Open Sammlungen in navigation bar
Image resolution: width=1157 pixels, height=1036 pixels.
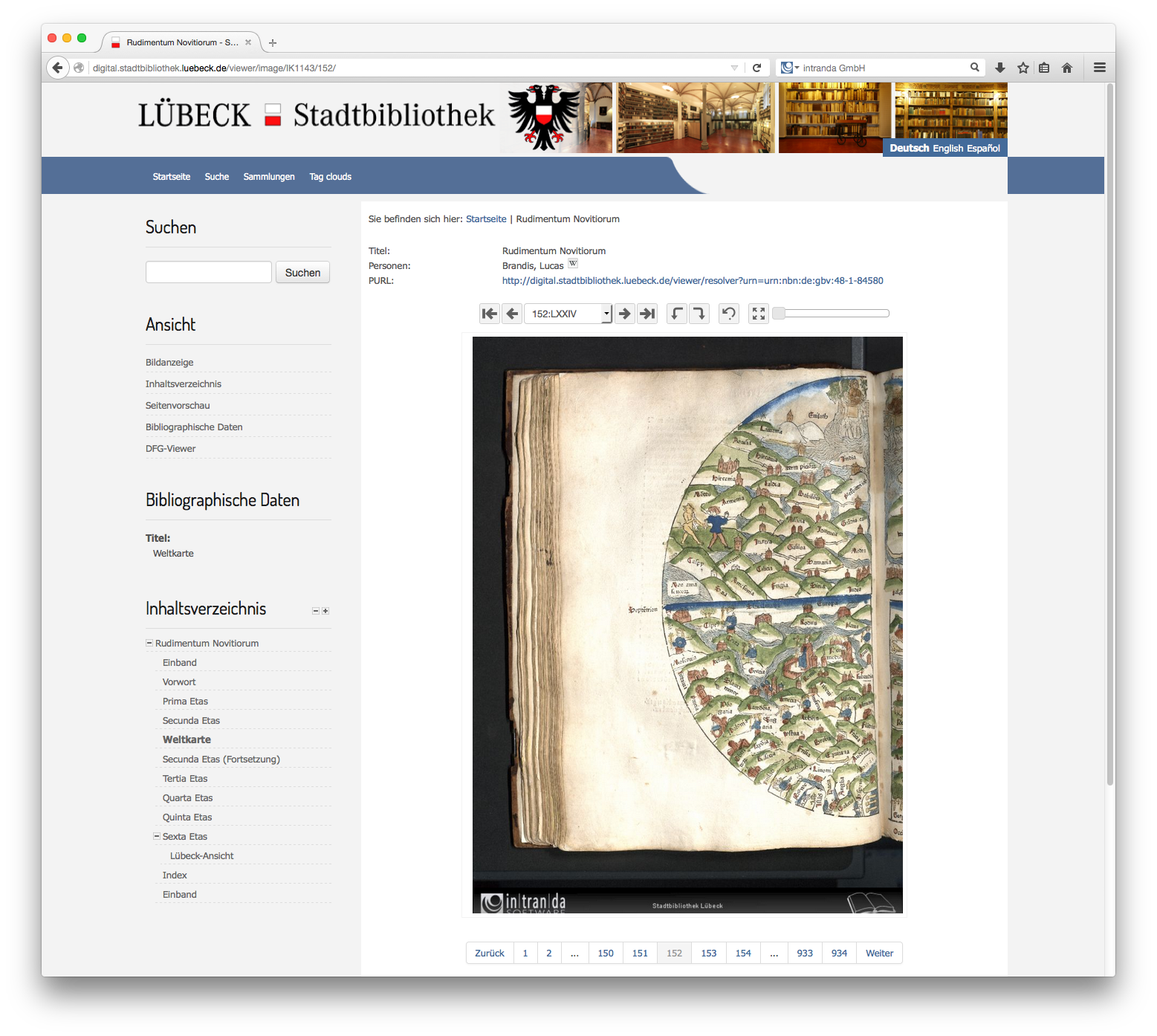click(x=269, y=177)
